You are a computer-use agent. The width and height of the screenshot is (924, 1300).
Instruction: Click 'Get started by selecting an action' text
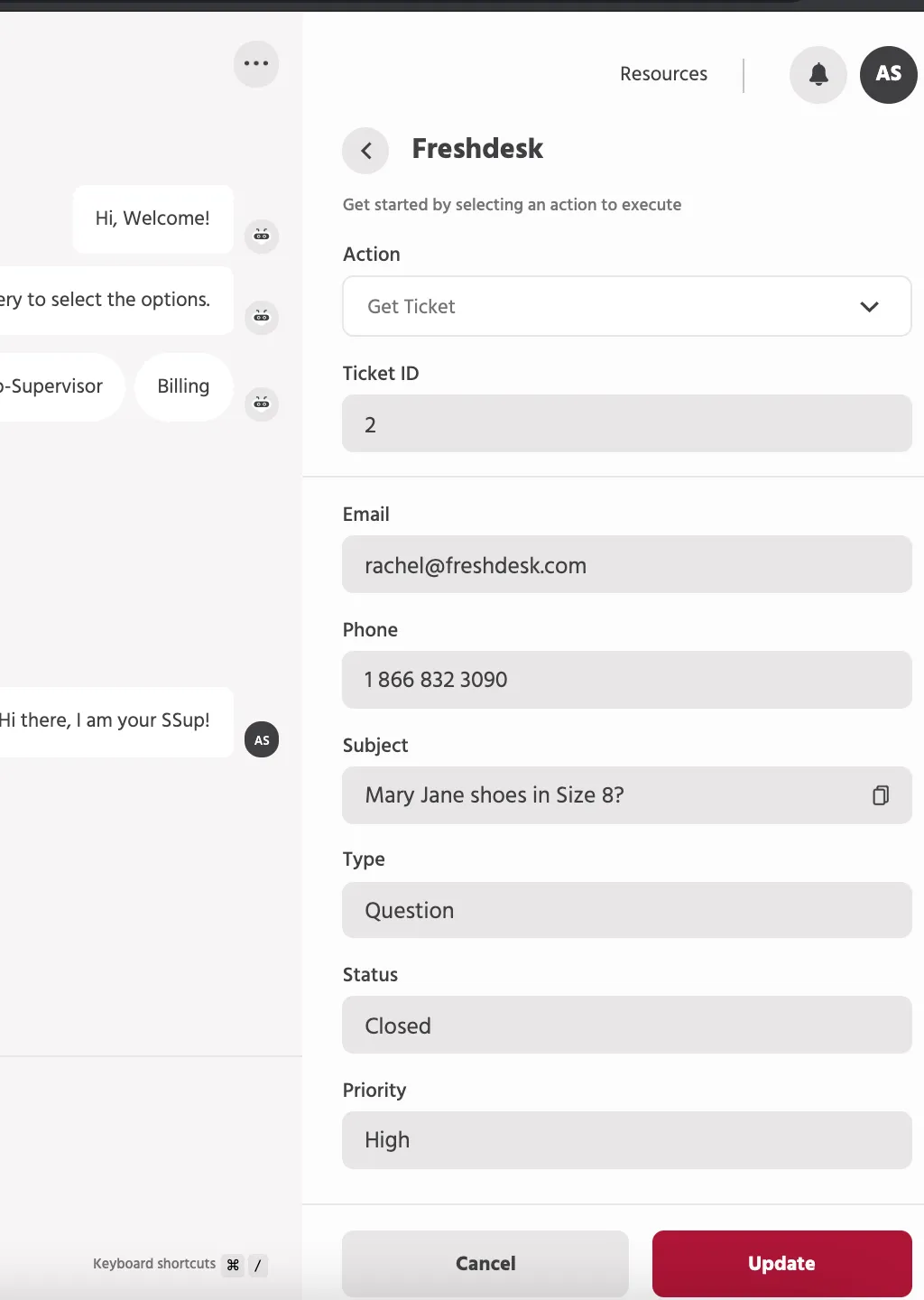(512, 205)
